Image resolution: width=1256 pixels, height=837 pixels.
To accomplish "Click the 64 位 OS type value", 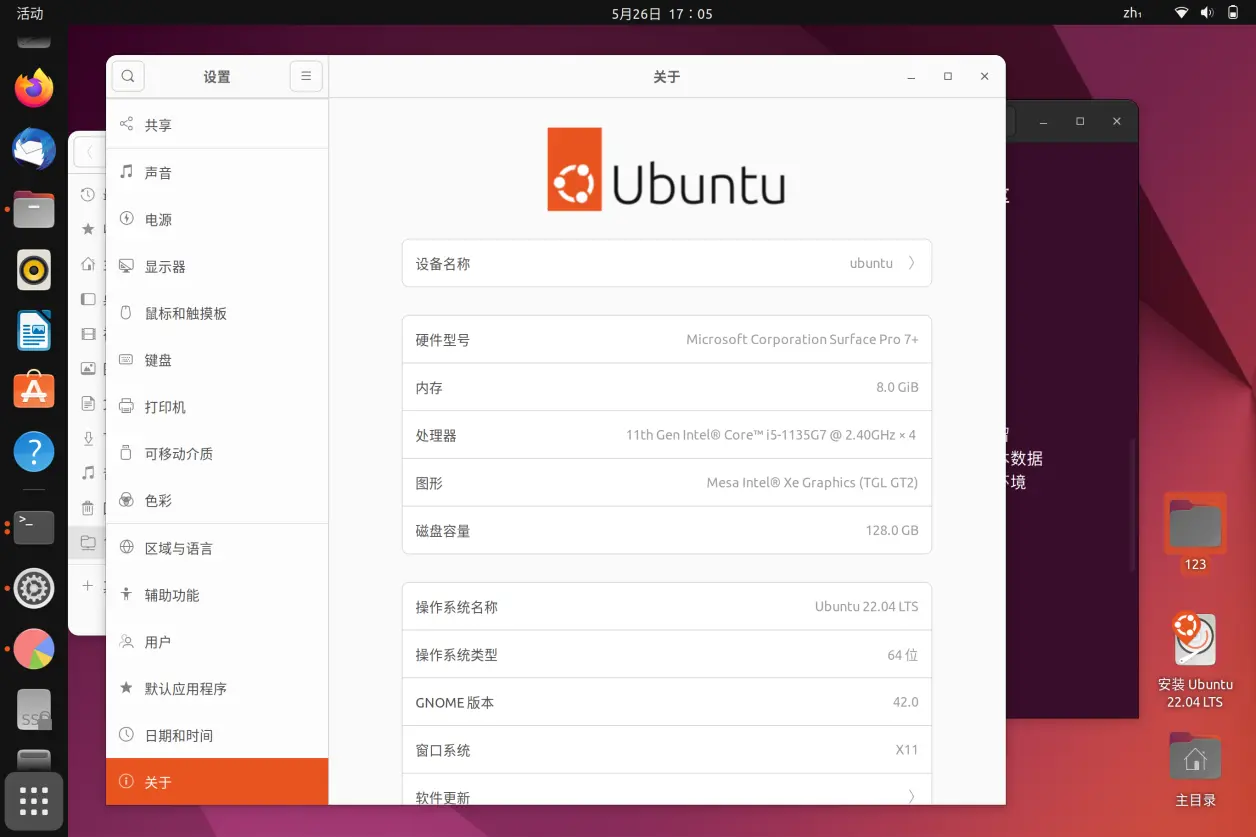I will point(902,655).
